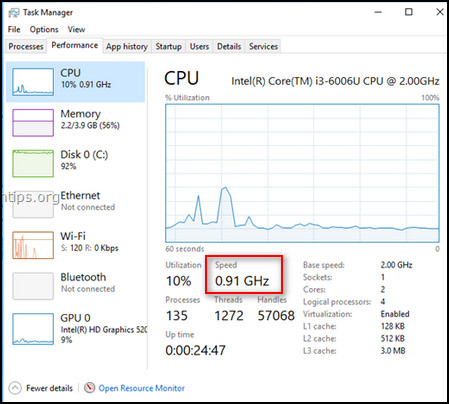This screenshot has width=449, height=404.
Task: Click the Task Manager title bar icon
Action: [14, 13]
